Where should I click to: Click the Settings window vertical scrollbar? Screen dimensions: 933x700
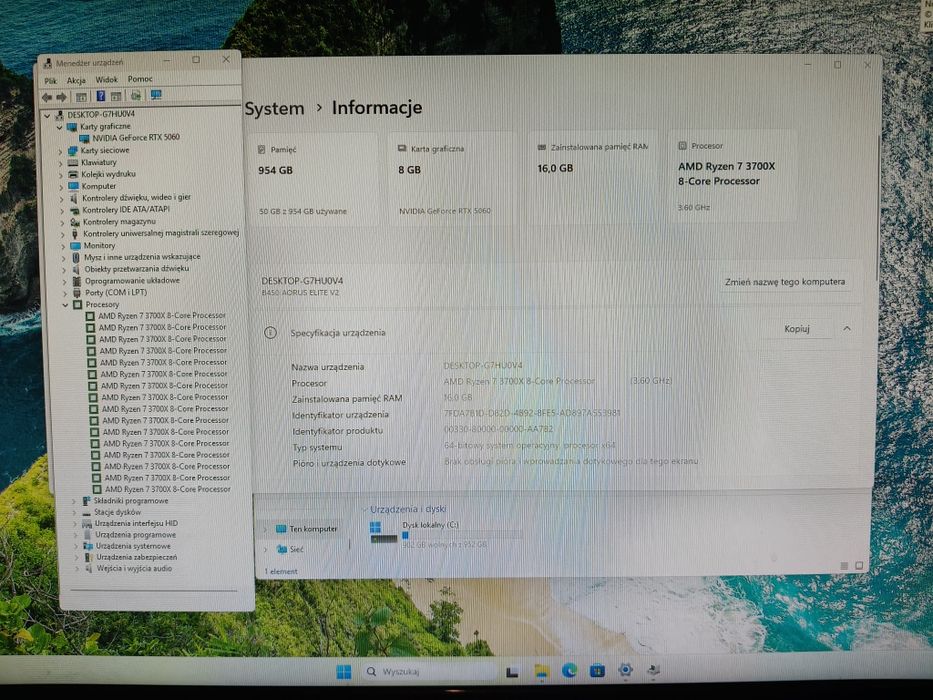(x=878, y=208)
